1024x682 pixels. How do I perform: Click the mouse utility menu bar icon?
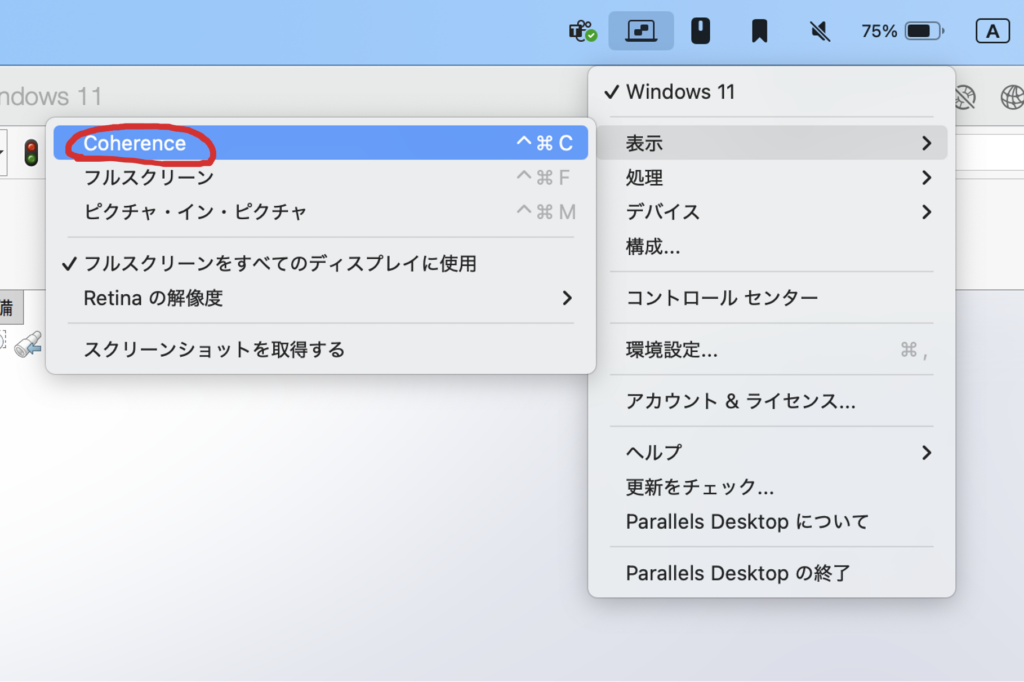700,31
